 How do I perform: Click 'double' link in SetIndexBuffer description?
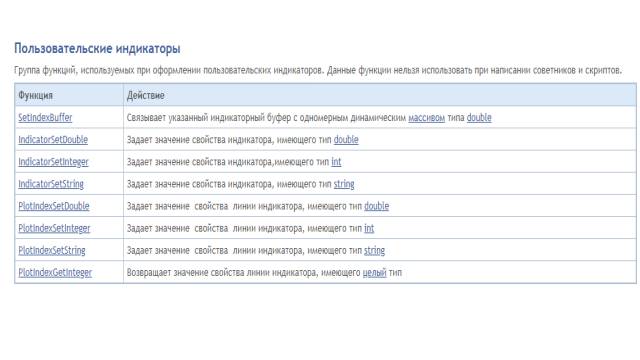[x=479, y=118]
